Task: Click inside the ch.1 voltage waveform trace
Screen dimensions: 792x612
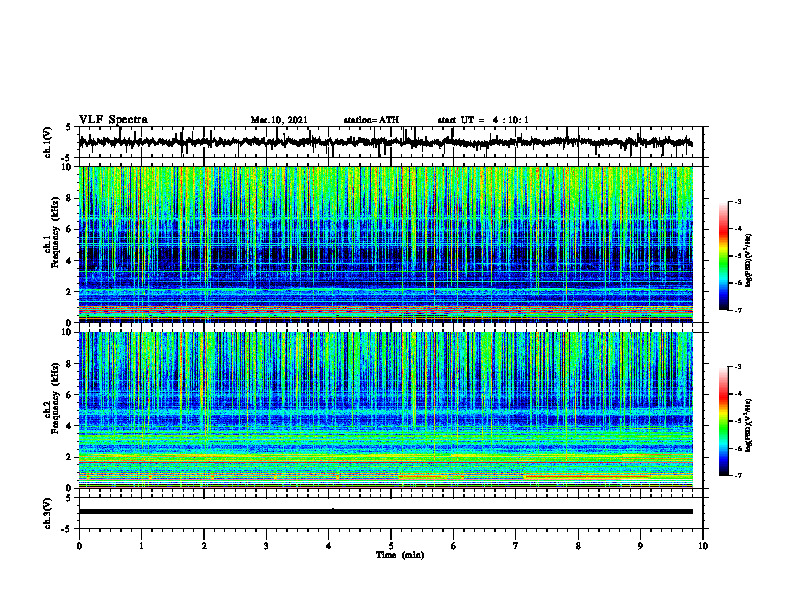Action: click(x=385, y=142)
